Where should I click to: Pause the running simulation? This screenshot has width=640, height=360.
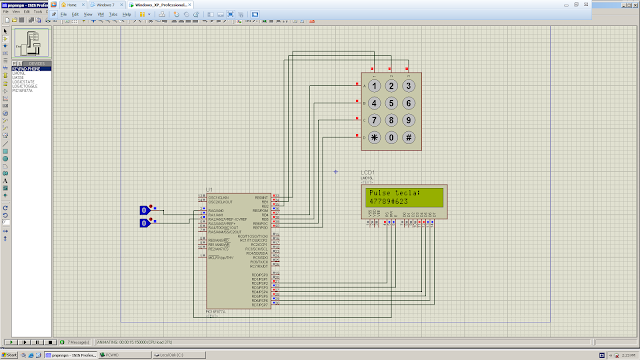(x=37, y=342)
